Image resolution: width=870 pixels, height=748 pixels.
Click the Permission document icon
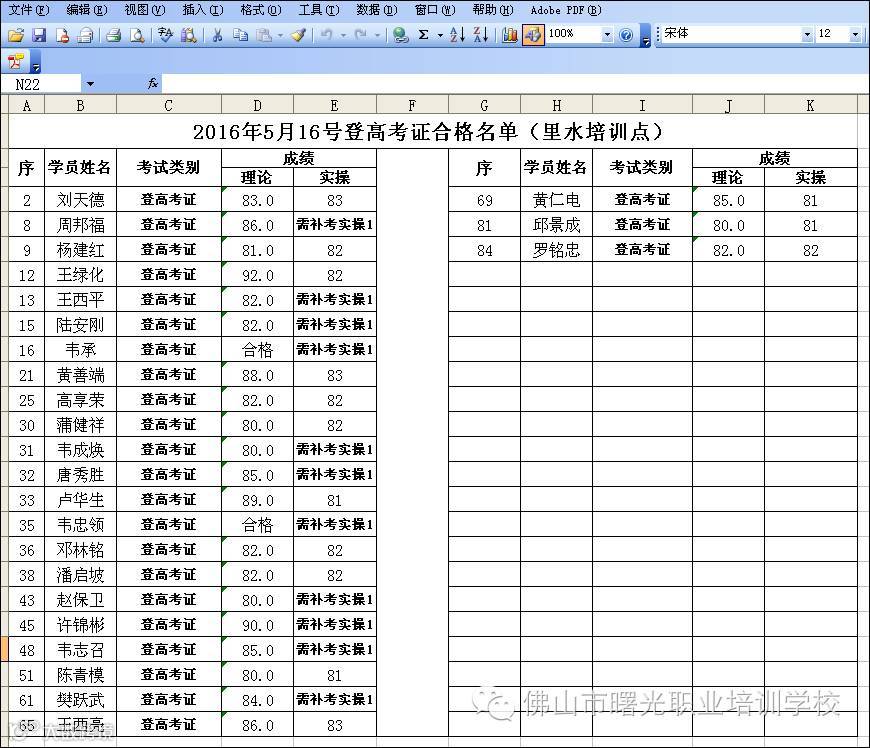pyautogui.click(x=62, y=35)
